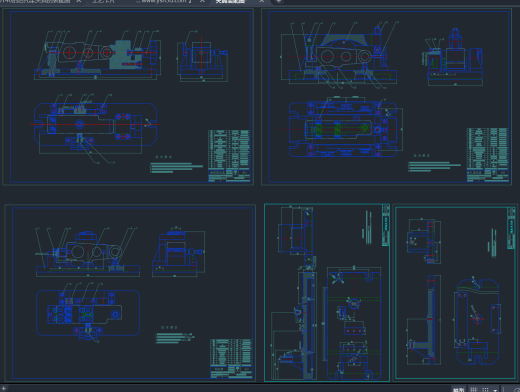Close the first, partly cut-off drawing tab
This screenshot has height=392, width=520.
click(x=79, y=1)
